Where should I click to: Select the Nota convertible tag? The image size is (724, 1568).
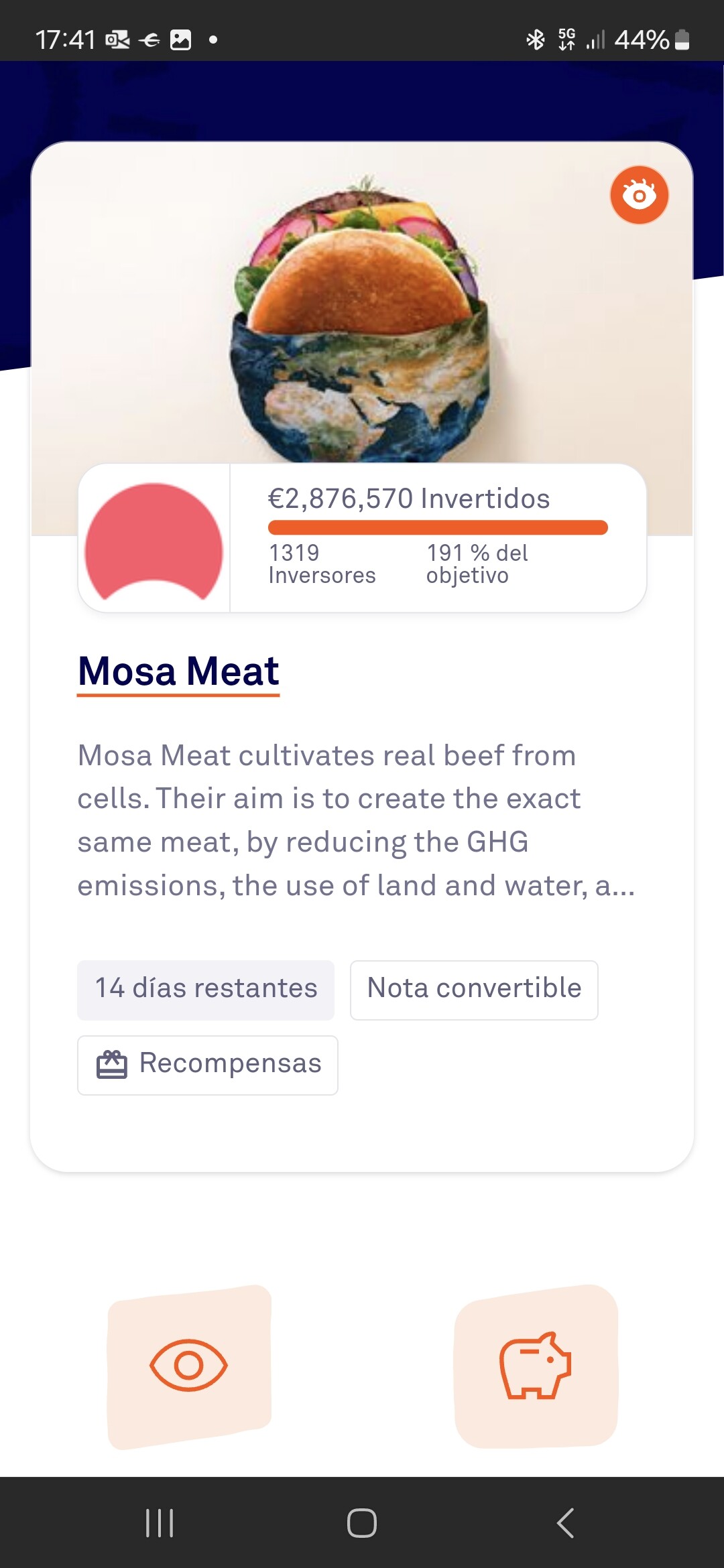(x=474, y=990)
